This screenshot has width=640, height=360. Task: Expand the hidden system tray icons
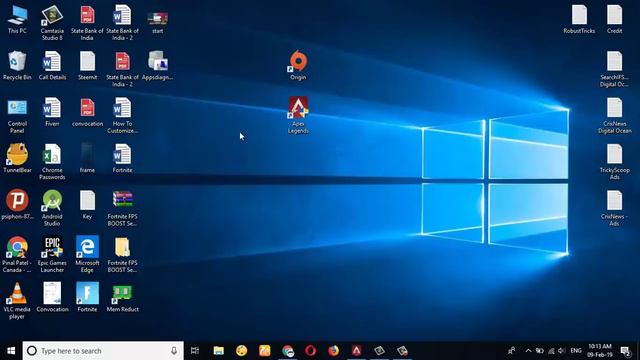528,351
